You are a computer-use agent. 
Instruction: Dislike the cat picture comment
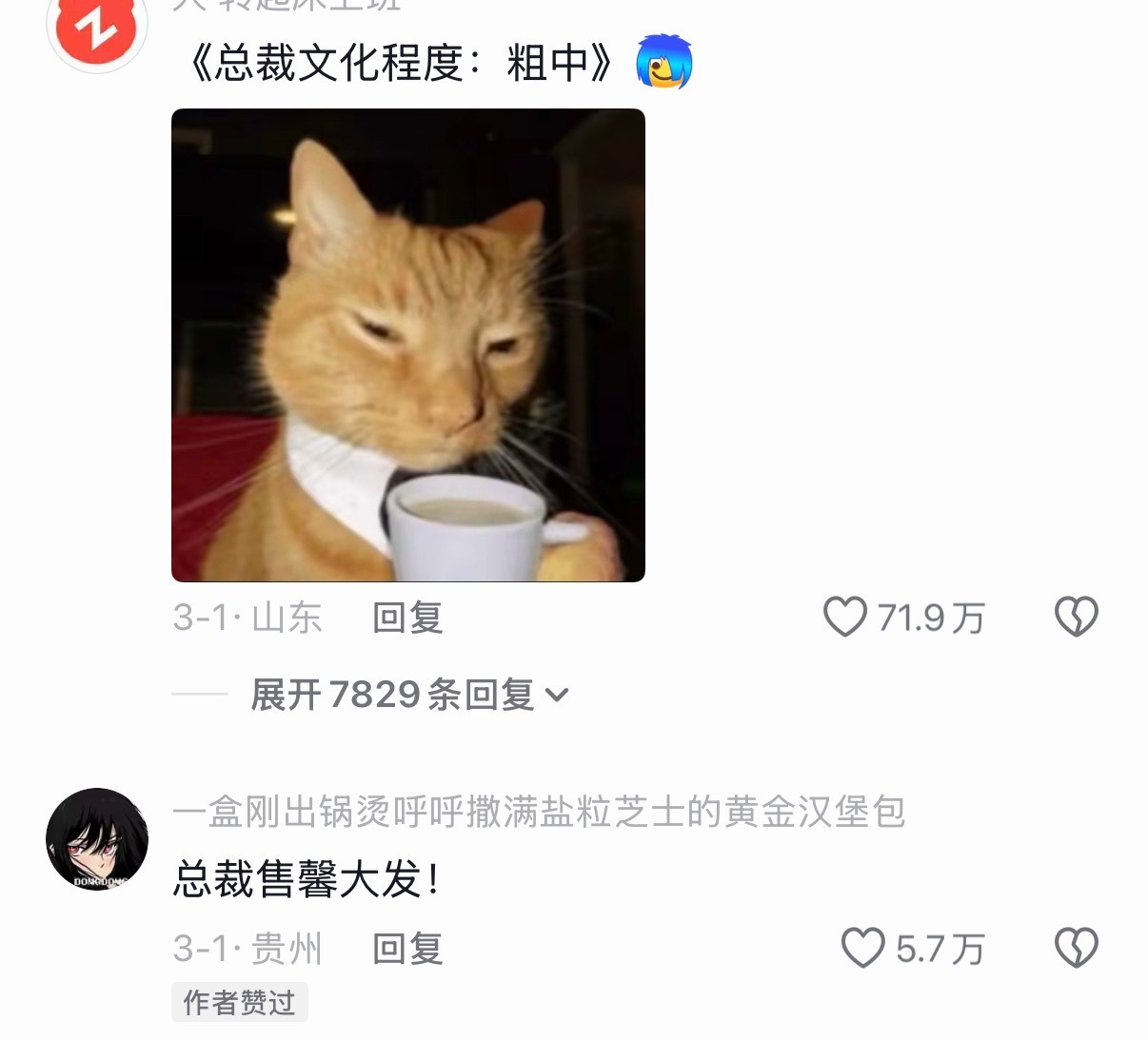[x=1077, y=617]
